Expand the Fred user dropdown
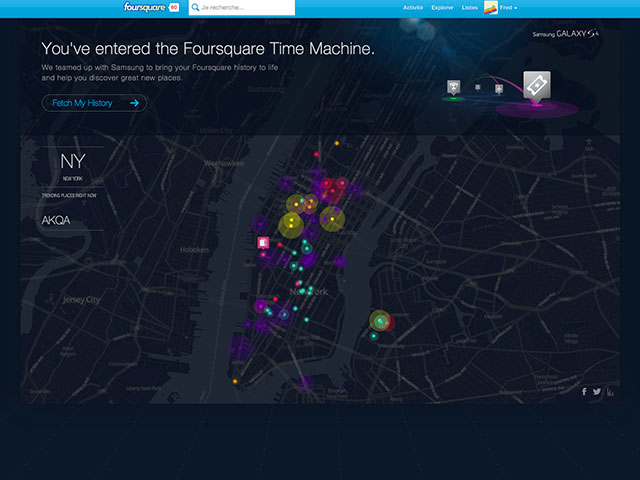The width and height of the screenshot is (640, 480). point(509,7)
